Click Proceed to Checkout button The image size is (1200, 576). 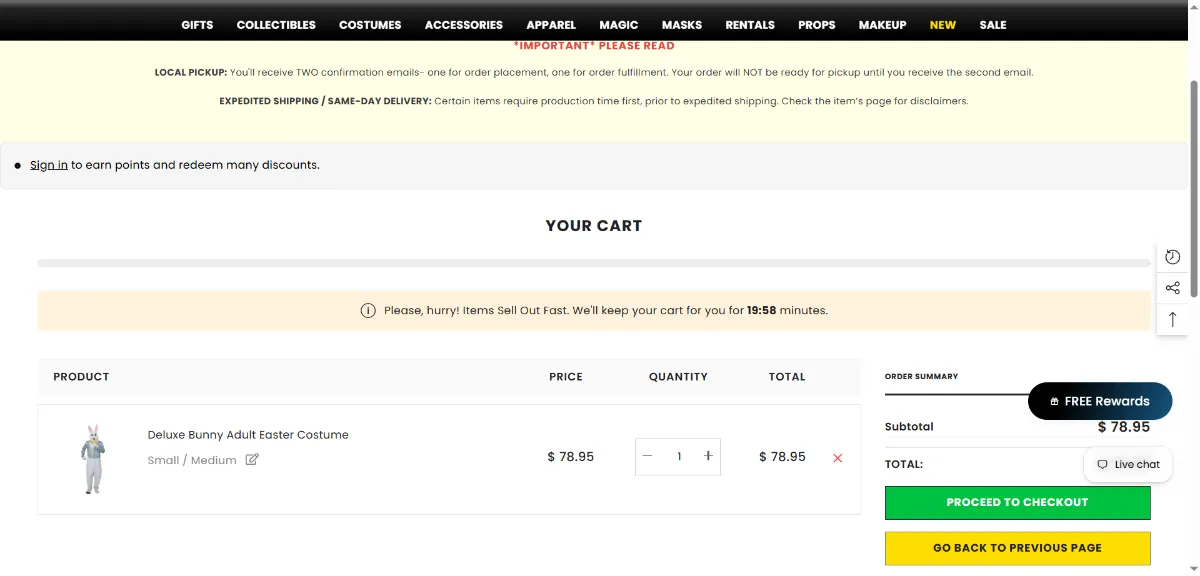coord(1017,502)
